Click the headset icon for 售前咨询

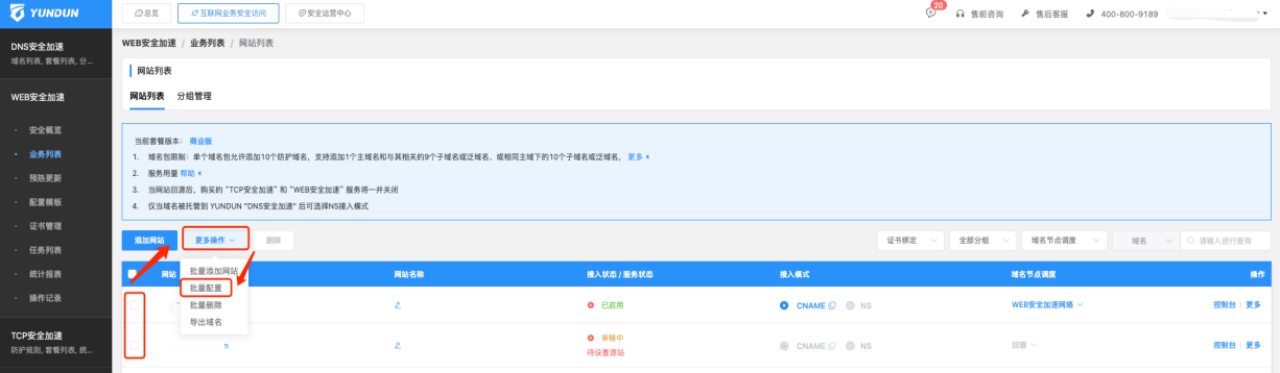[960, 14]
